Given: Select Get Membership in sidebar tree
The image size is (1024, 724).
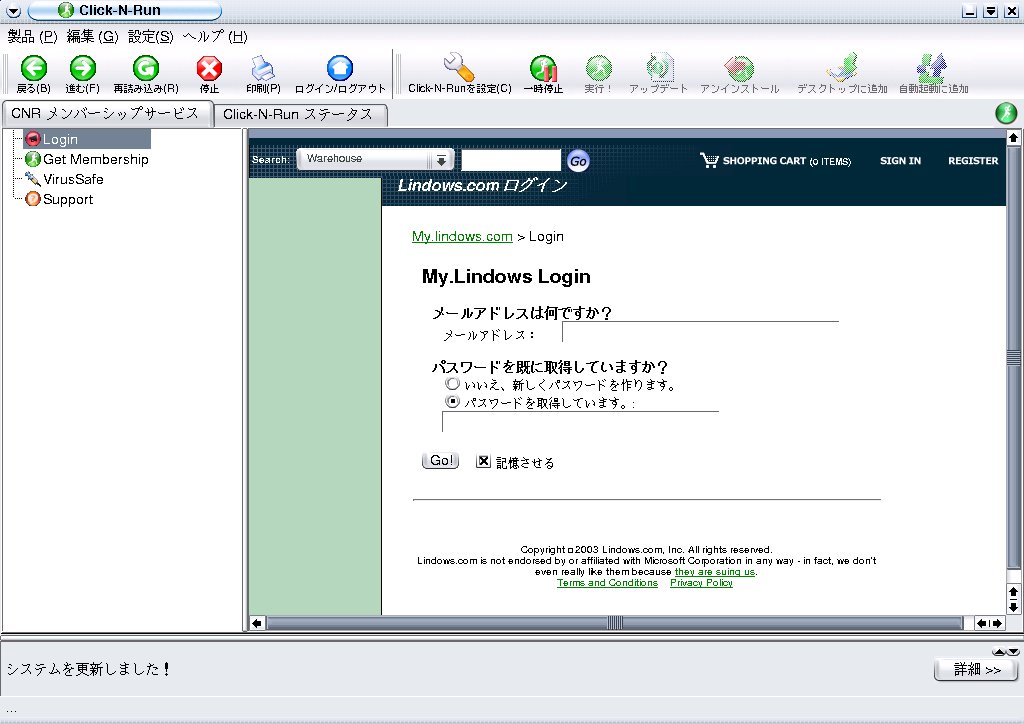Looking at the screenshot, I should pos(95,159).
